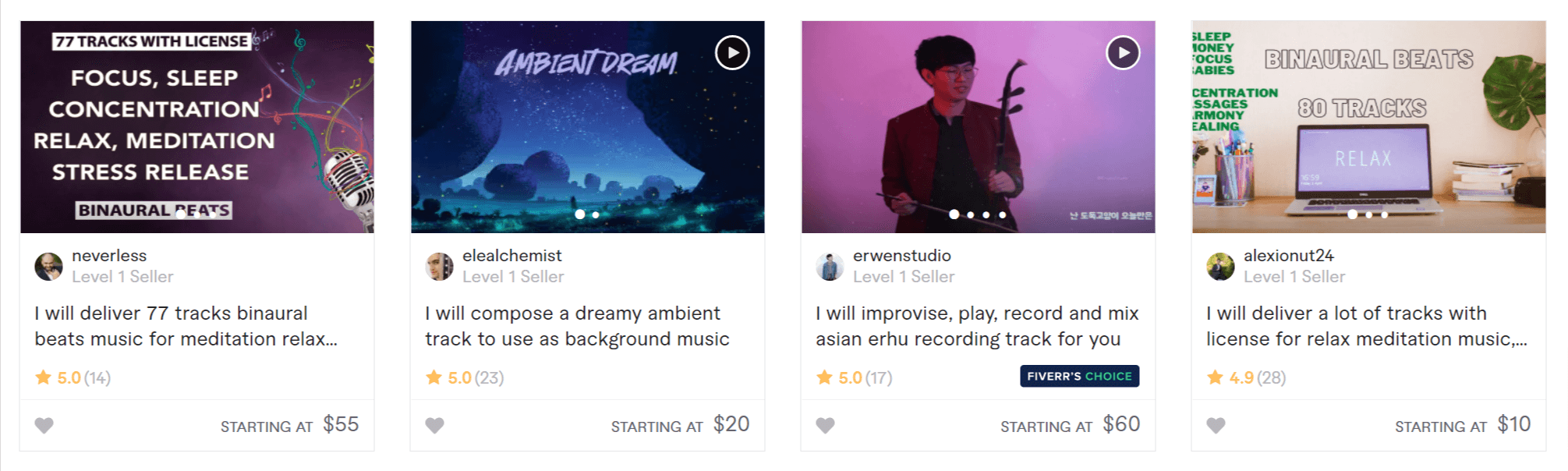Open the dreamy ambient track gig title
The width and height of the screenshot is (1568, 471).
[x=577, y=326]
